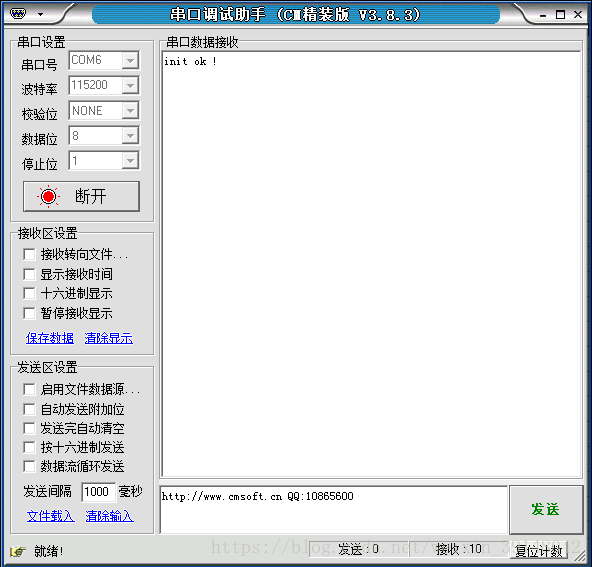The width and height of the screenshot is (592, 567).
Task: Click the 清除输入 link
Action: [109, 516]
